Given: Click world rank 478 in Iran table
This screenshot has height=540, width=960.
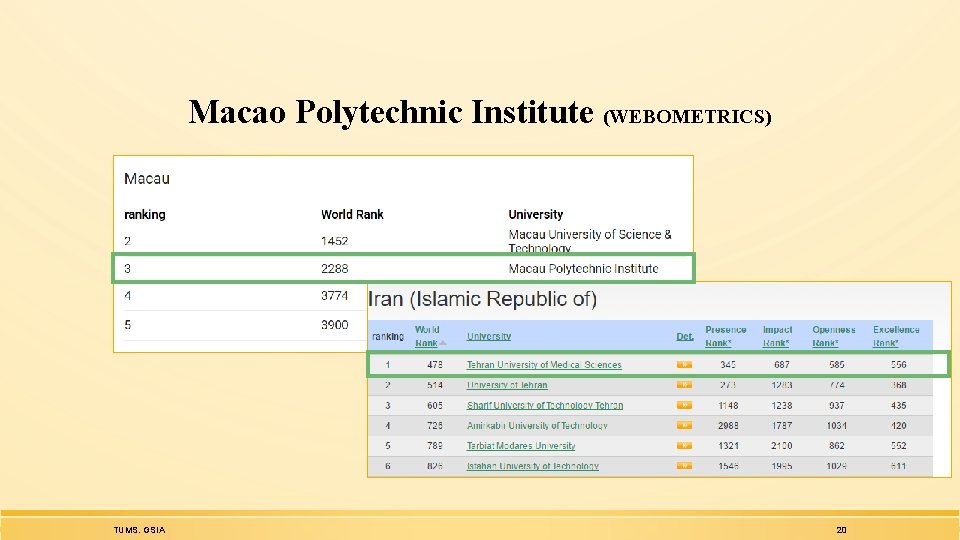Looking at the screenshot, I should pyautogui.click(x=435, y=365).
